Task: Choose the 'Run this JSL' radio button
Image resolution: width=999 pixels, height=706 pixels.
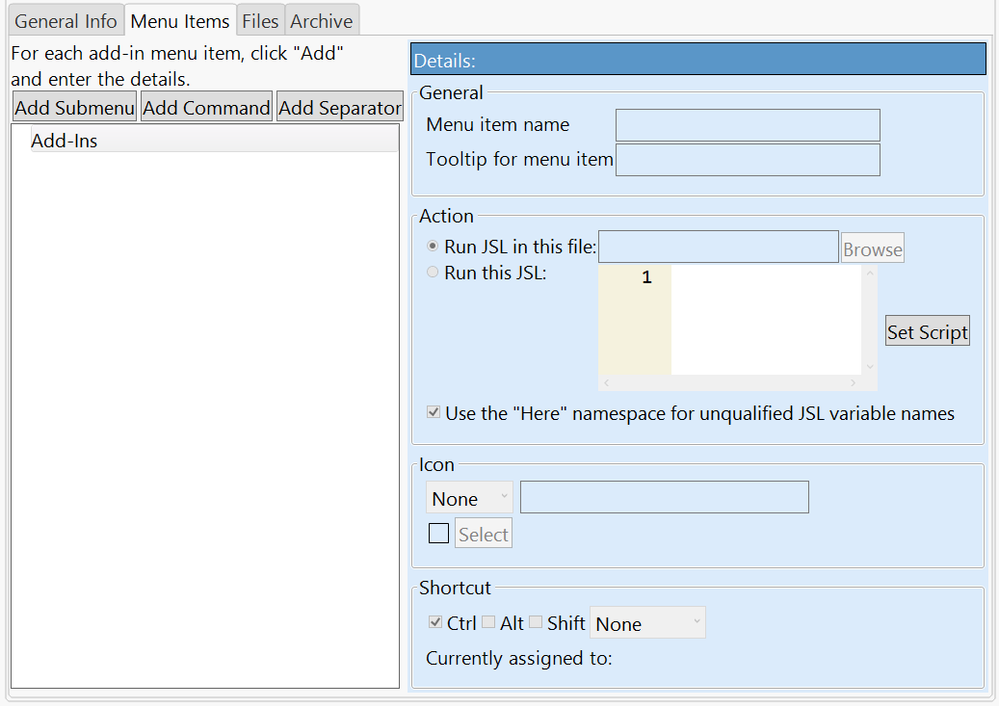Action: point(432,272)
